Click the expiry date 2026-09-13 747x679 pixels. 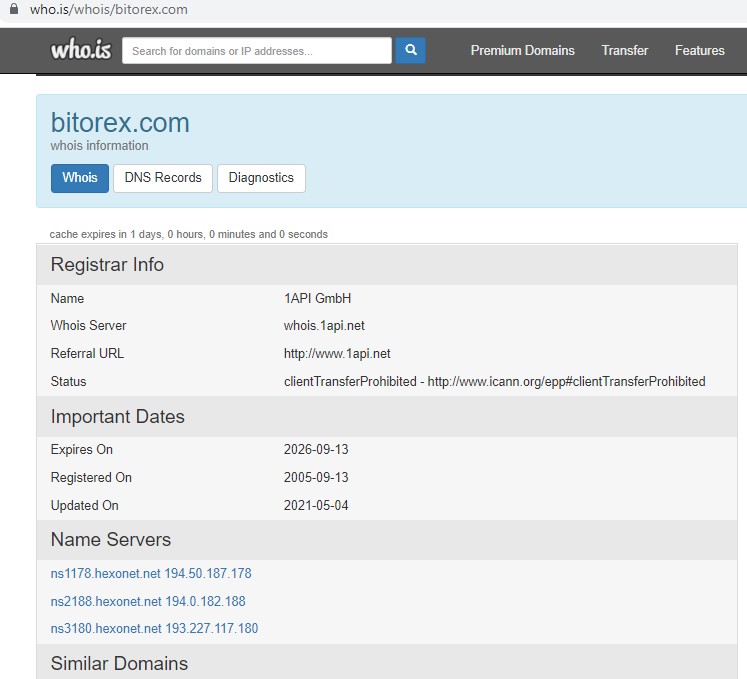tap(316, 449)
